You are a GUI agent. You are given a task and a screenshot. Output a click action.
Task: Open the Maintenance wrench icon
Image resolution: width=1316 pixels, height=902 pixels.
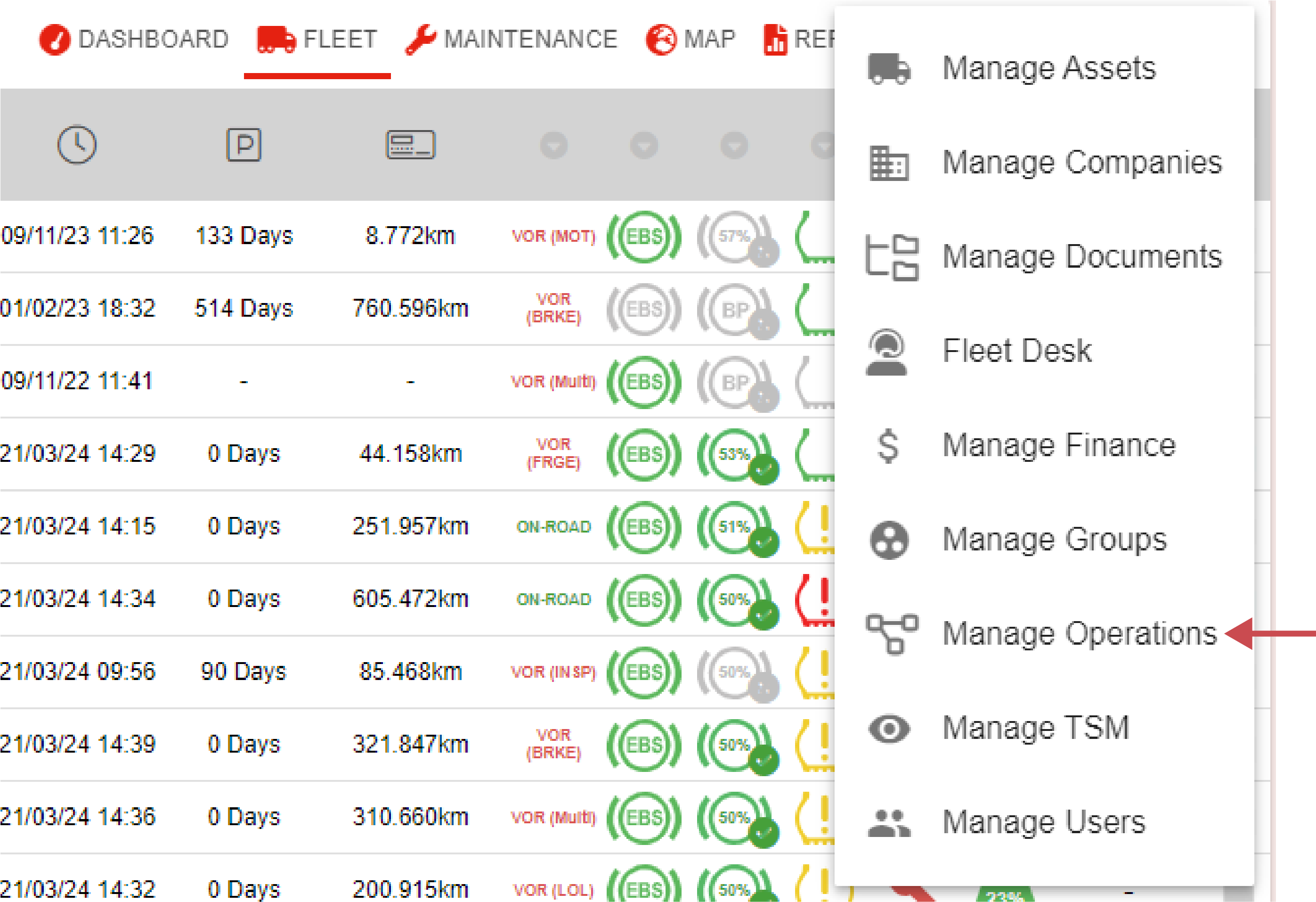(x=420, y=39)
